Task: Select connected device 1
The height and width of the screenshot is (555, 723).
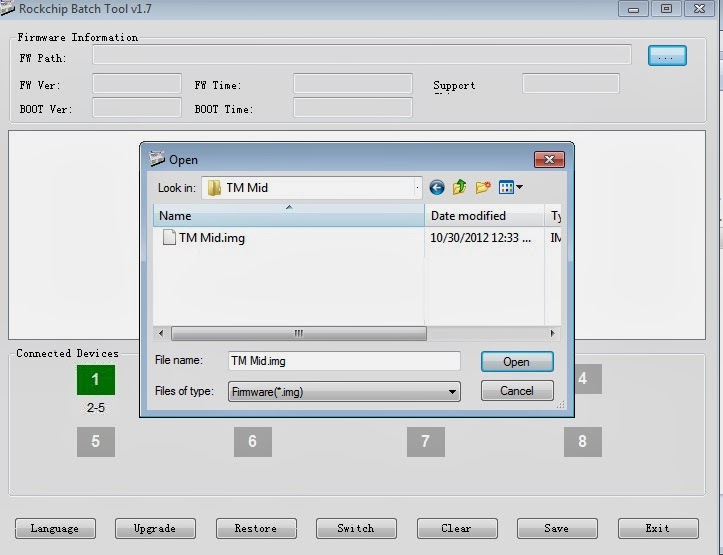Action: point(96,380)
